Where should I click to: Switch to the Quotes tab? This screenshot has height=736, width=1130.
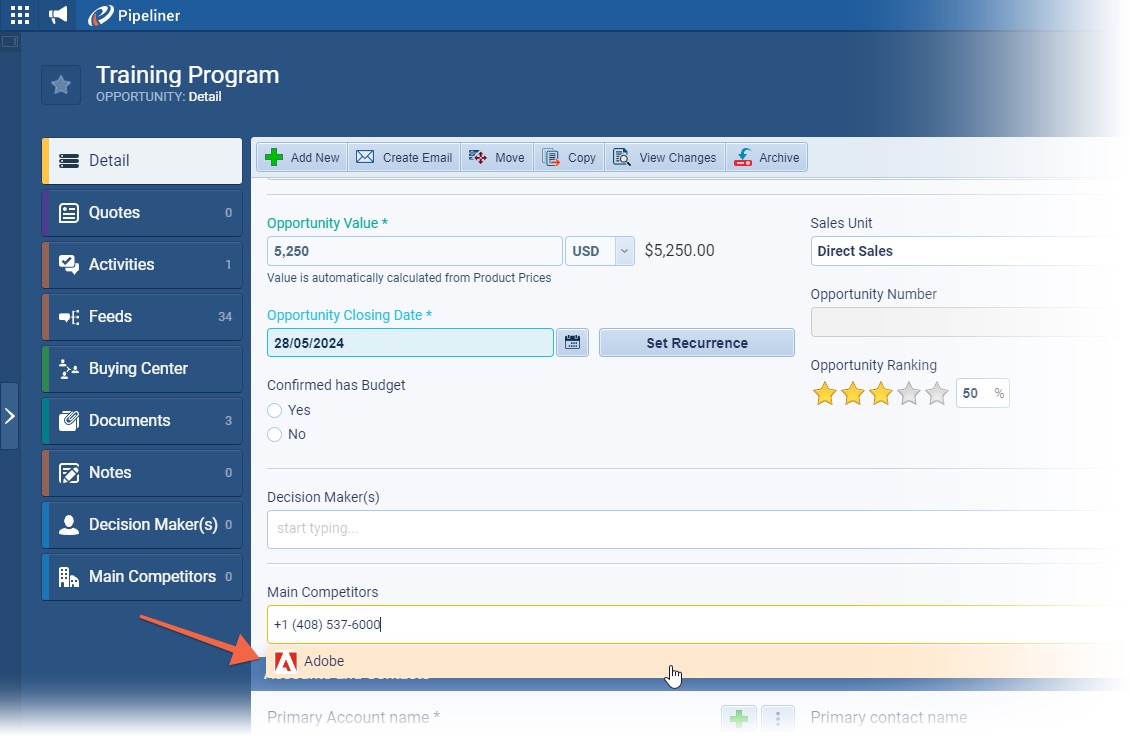142,212
